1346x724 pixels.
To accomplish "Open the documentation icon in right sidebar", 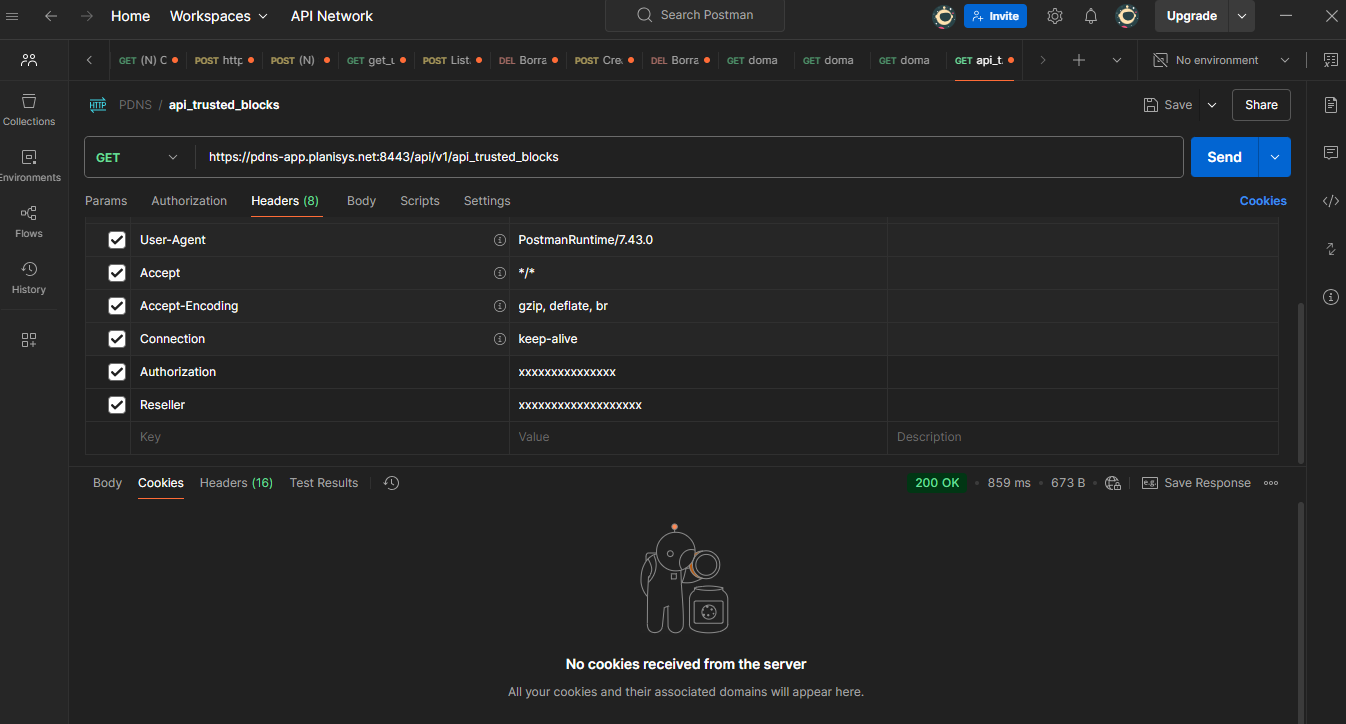I will point(1330,105).
